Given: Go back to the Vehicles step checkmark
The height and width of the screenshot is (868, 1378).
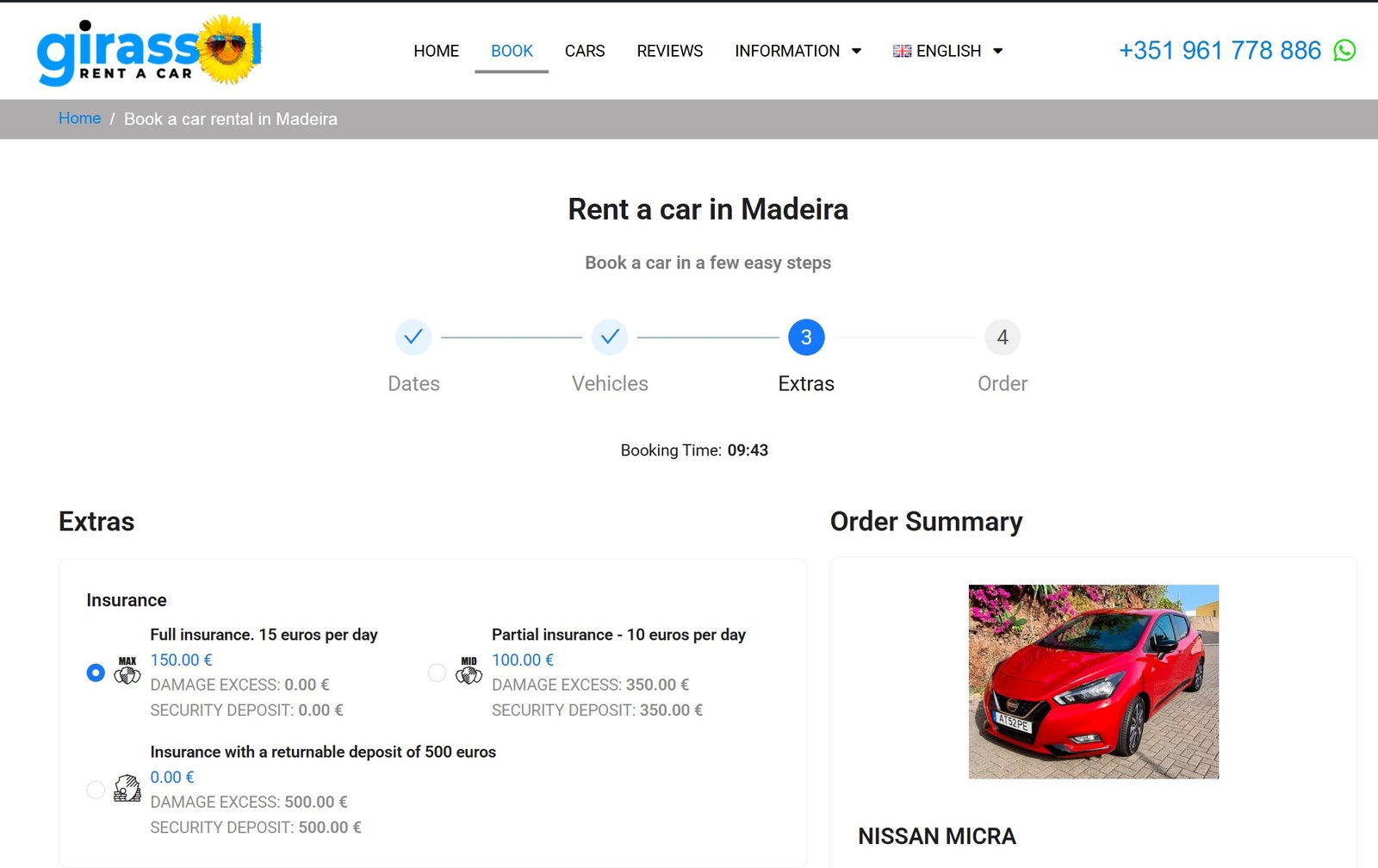Looking at the screenshot, I should tap(610, 337).
